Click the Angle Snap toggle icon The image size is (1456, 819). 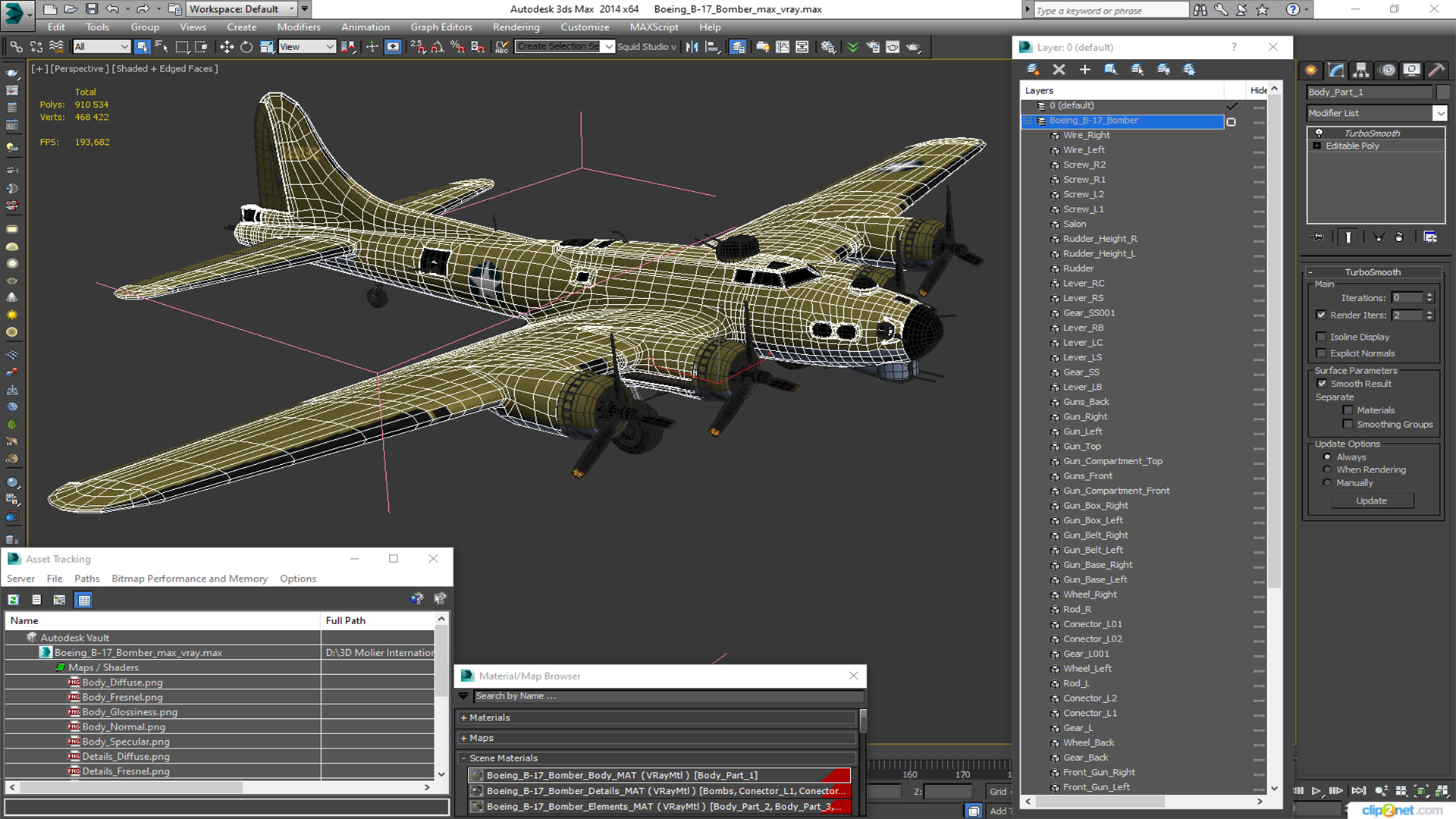[438, 47]
